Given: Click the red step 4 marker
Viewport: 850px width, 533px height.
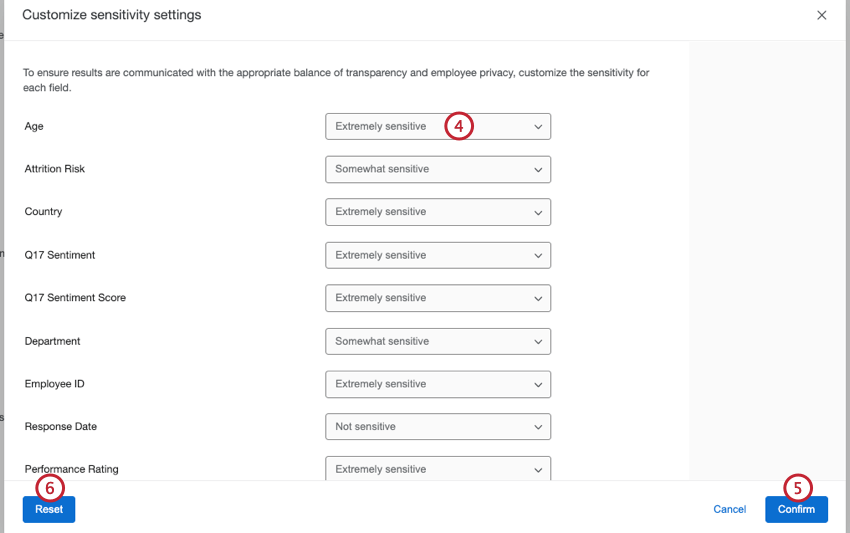Looking at the screenshot, I should [458, 127].
